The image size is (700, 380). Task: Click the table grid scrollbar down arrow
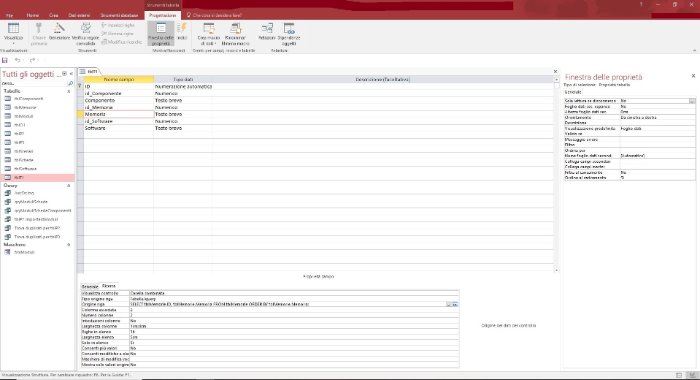pos(556,270)
